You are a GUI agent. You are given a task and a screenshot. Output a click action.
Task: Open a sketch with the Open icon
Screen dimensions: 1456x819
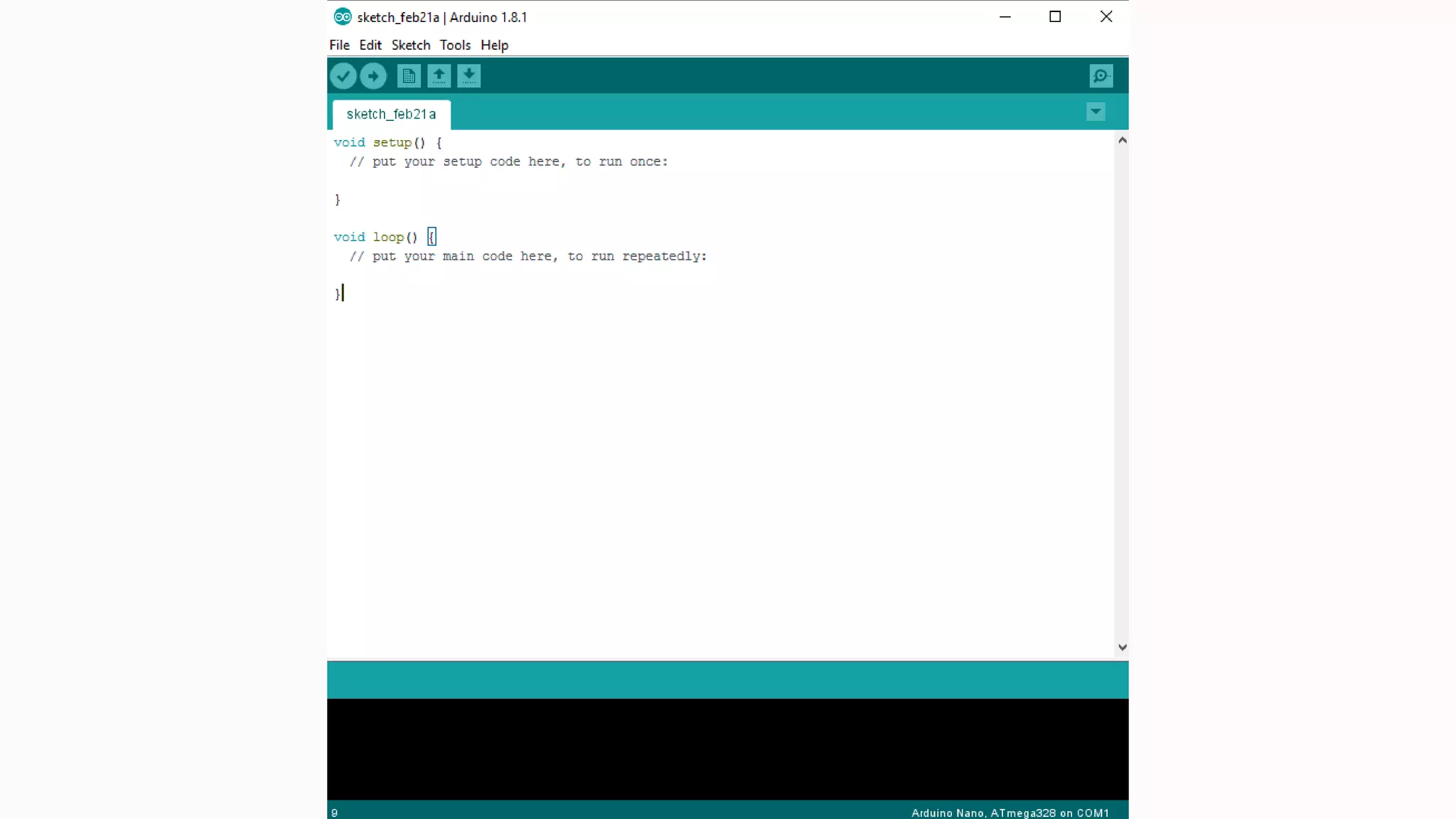pyautogui.click(x=439, y=76)
